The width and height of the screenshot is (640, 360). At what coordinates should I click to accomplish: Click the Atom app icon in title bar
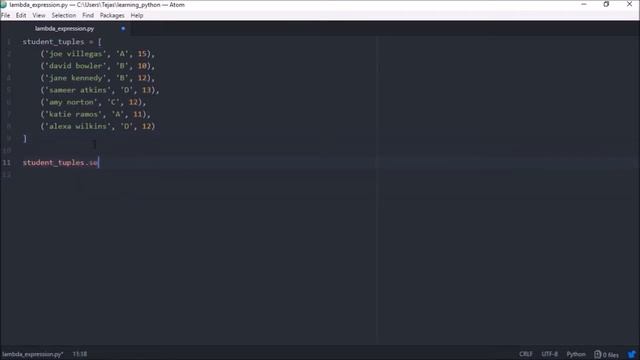click(x=4, y=5)
